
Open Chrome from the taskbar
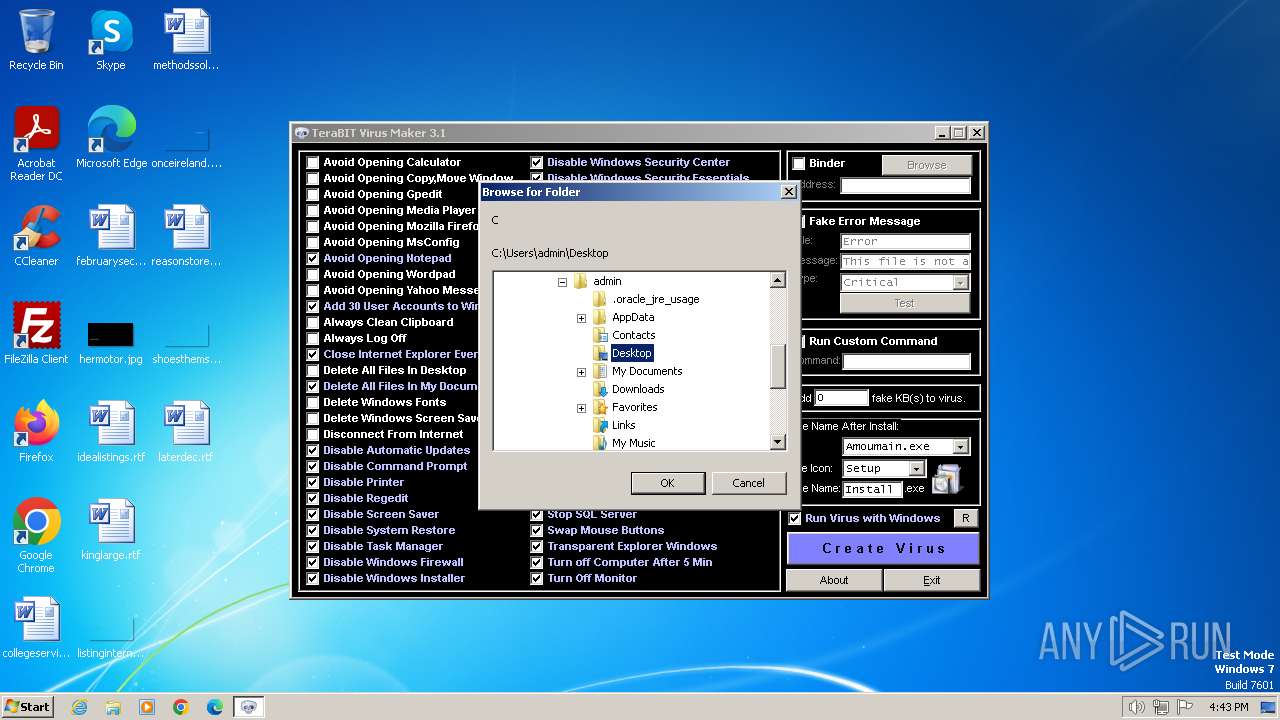click(181, 707)
